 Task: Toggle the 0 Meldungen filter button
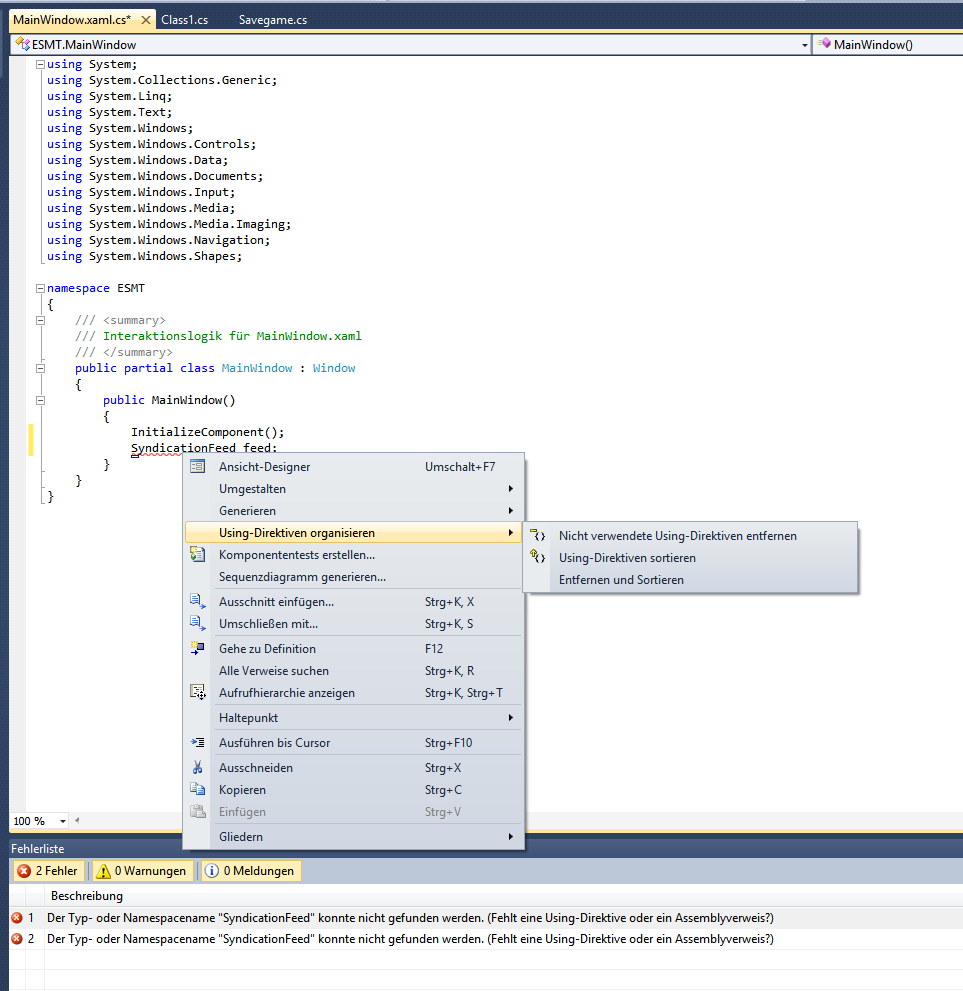click(251, 871)
